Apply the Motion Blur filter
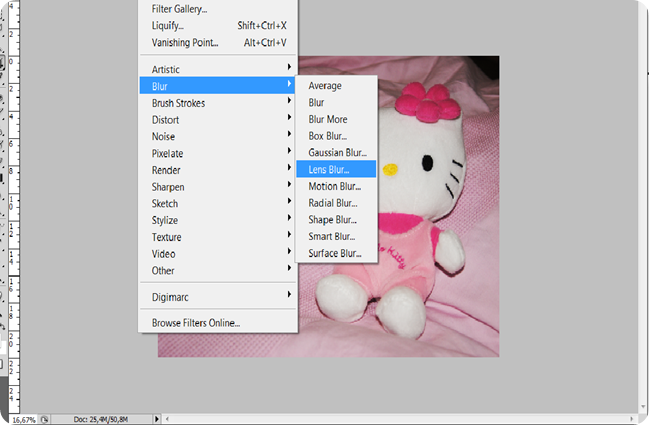Image resolution: width=649 pixels, height=425 pixels. (336, 186)
